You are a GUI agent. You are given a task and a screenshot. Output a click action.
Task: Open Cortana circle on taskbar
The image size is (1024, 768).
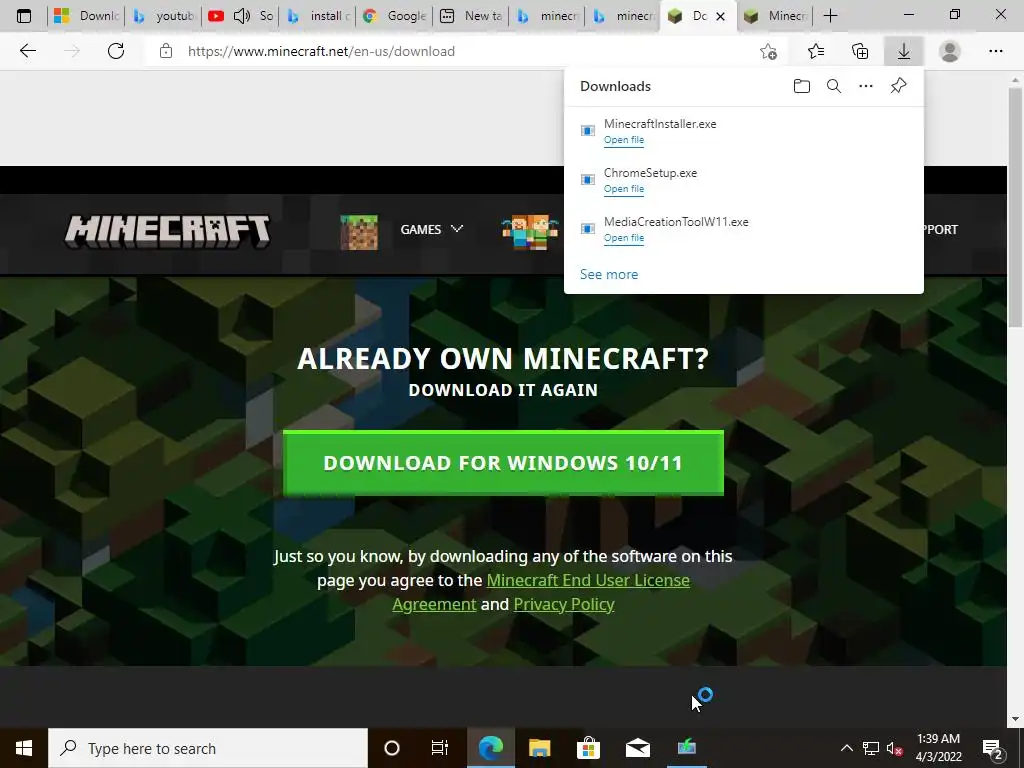392,748
